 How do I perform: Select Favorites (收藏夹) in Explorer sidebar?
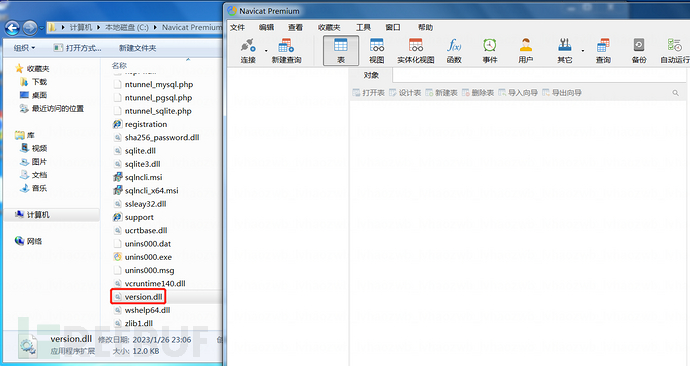[x=33, y=69]
